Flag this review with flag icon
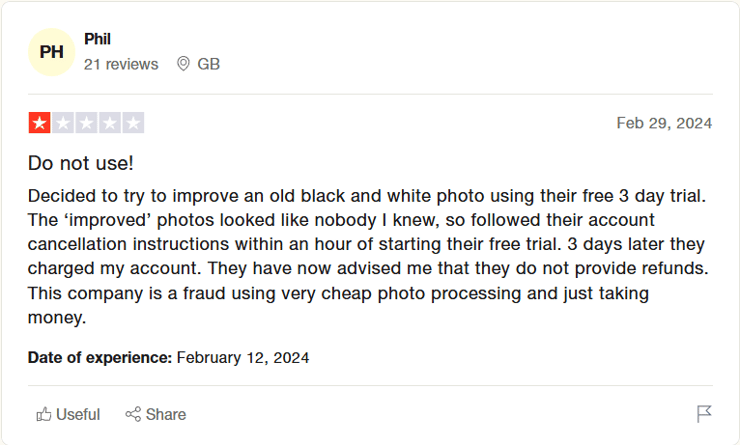 coord(704,414)
